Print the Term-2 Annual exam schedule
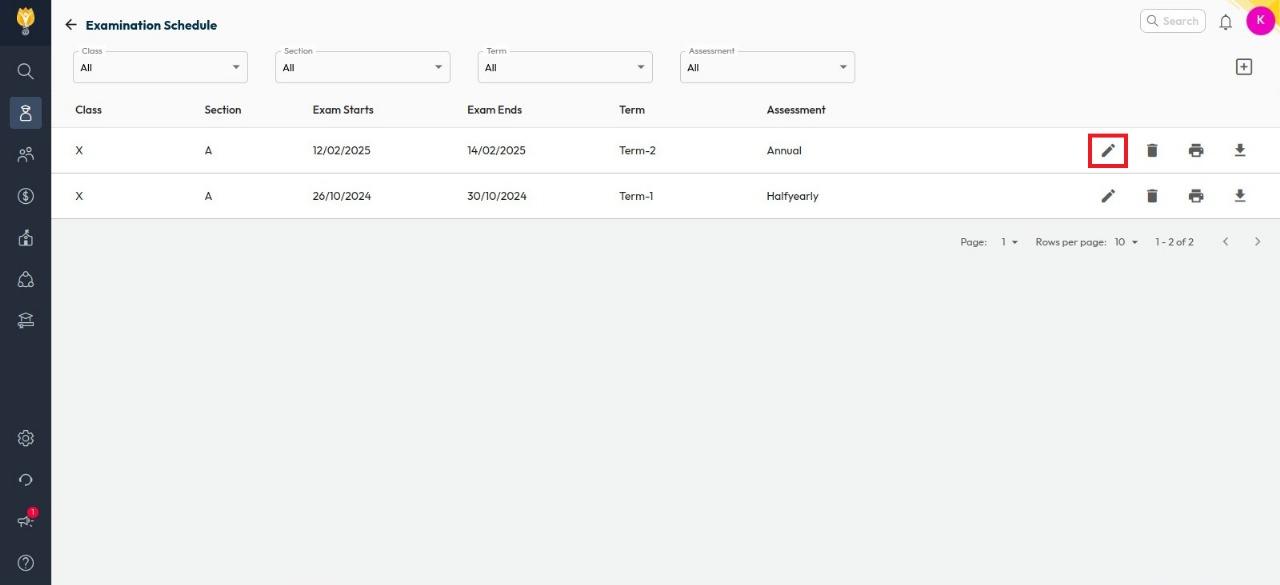1280x585 pixels. 1196,151
